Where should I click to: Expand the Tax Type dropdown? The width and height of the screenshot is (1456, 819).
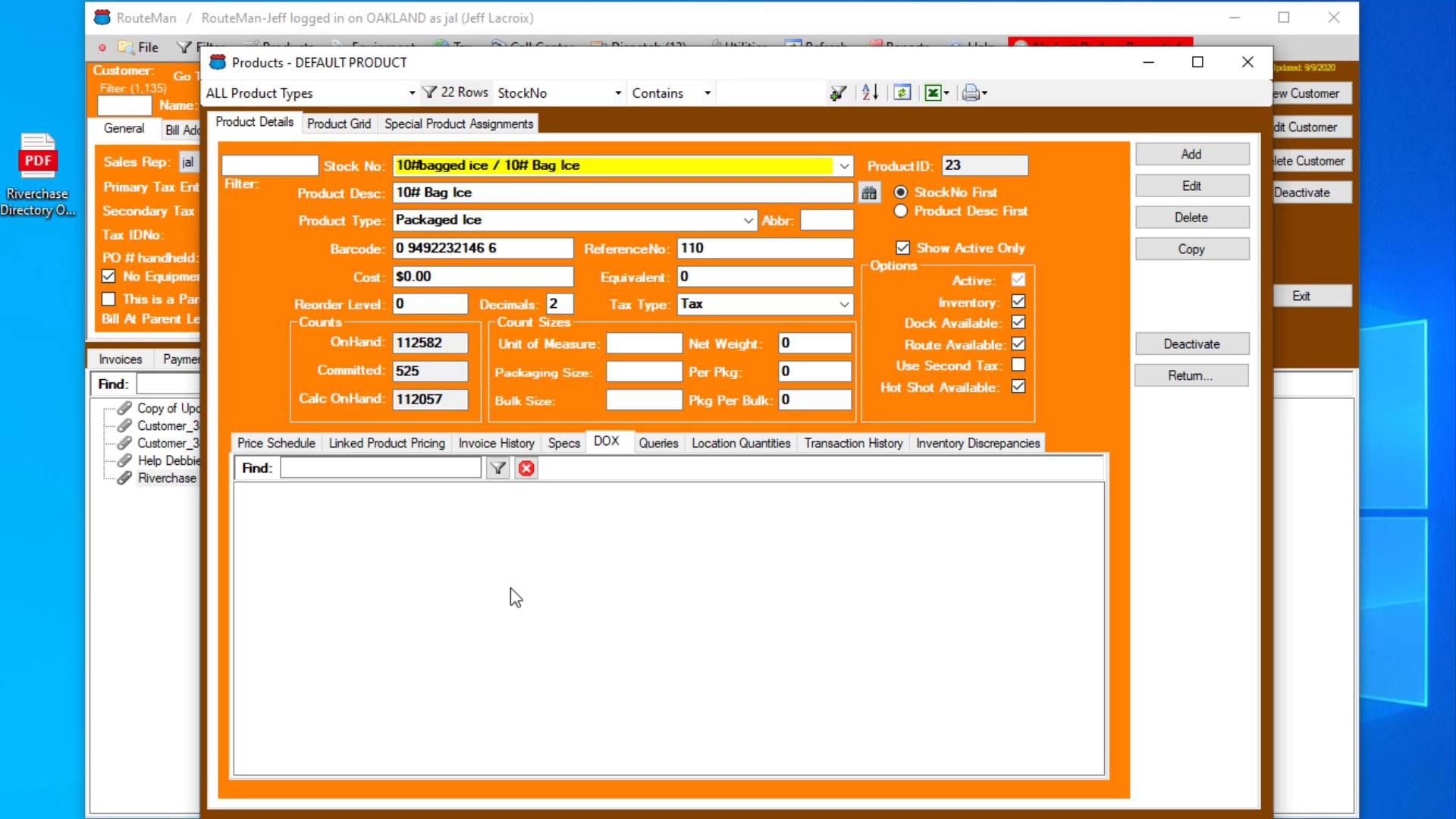(x=844, y=304)
